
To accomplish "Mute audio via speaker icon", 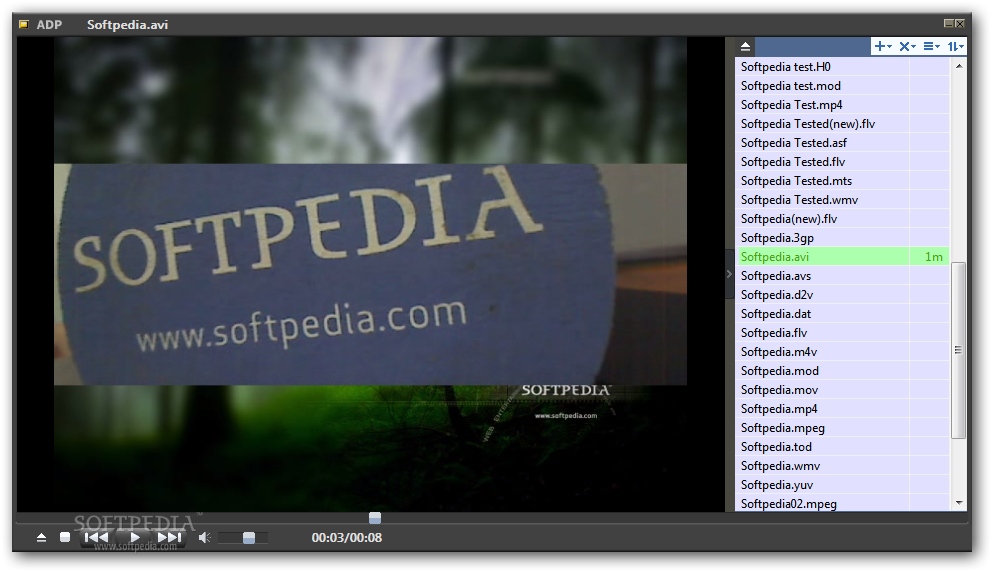I will (204, 537).
